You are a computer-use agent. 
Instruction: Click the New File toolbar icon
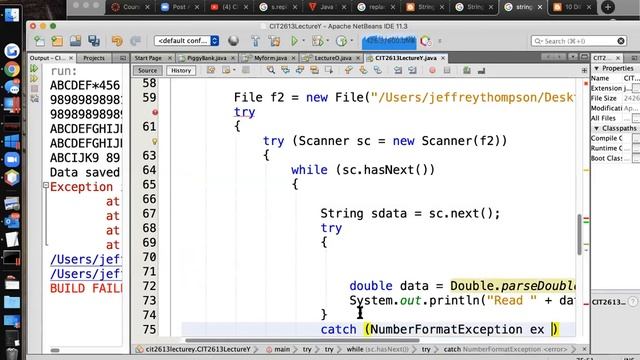click(x=40, y=41)
